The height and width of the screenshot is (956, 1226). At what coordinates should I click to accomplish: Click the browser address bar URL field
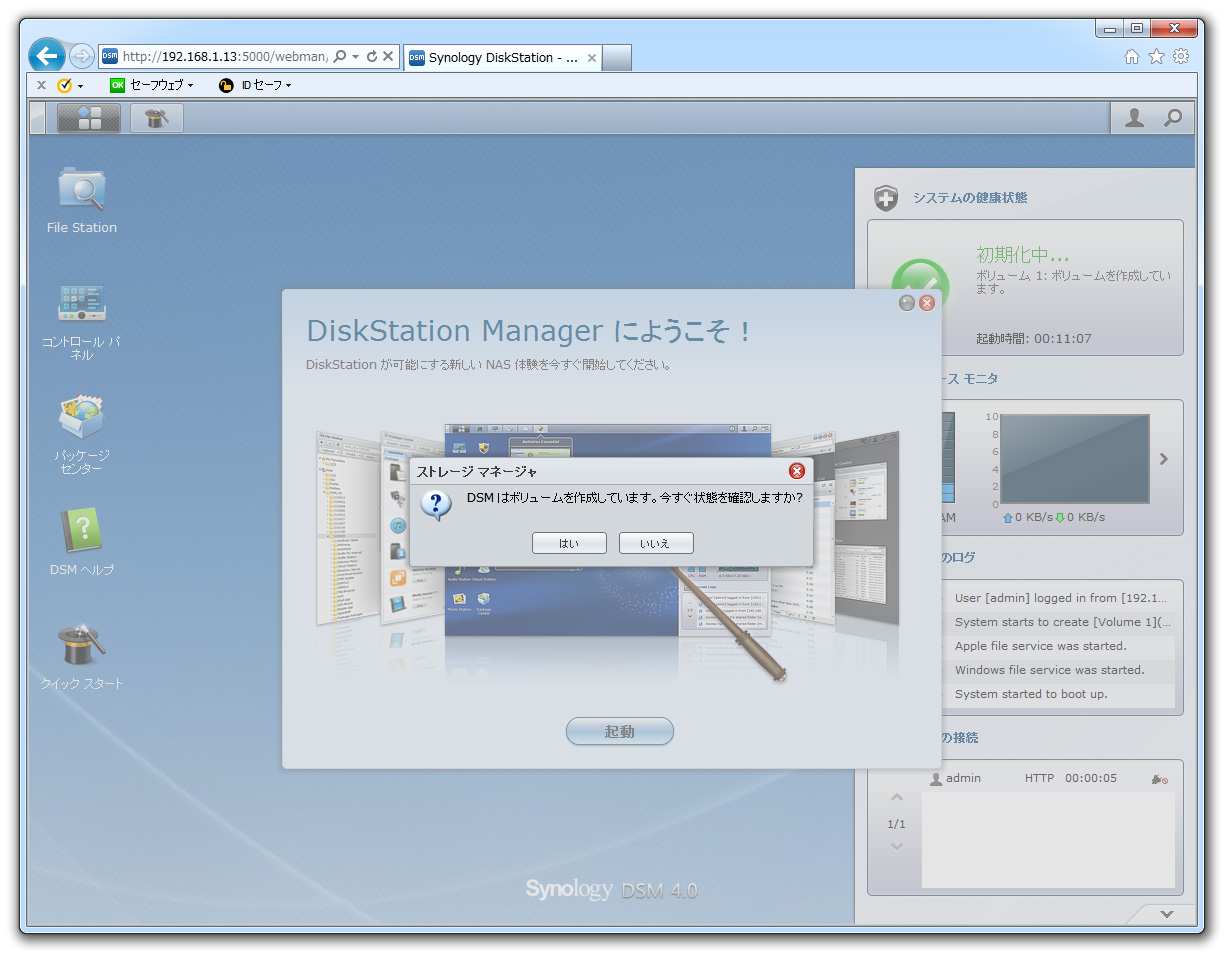[x=224, y=57]
